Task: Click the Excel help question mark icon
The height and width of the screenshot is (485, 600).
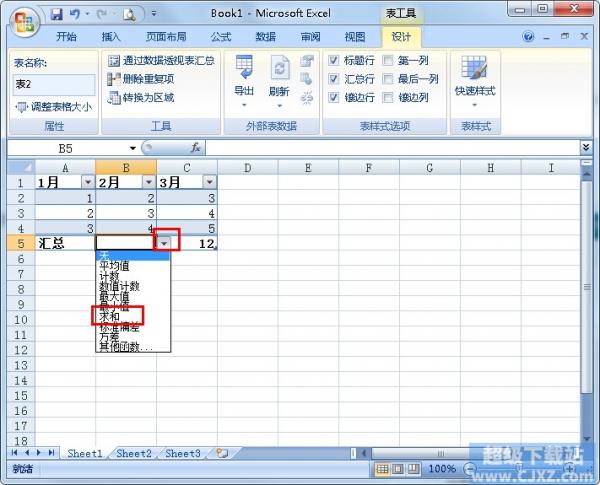Action: pyautogui.click(x=529, y=37)
